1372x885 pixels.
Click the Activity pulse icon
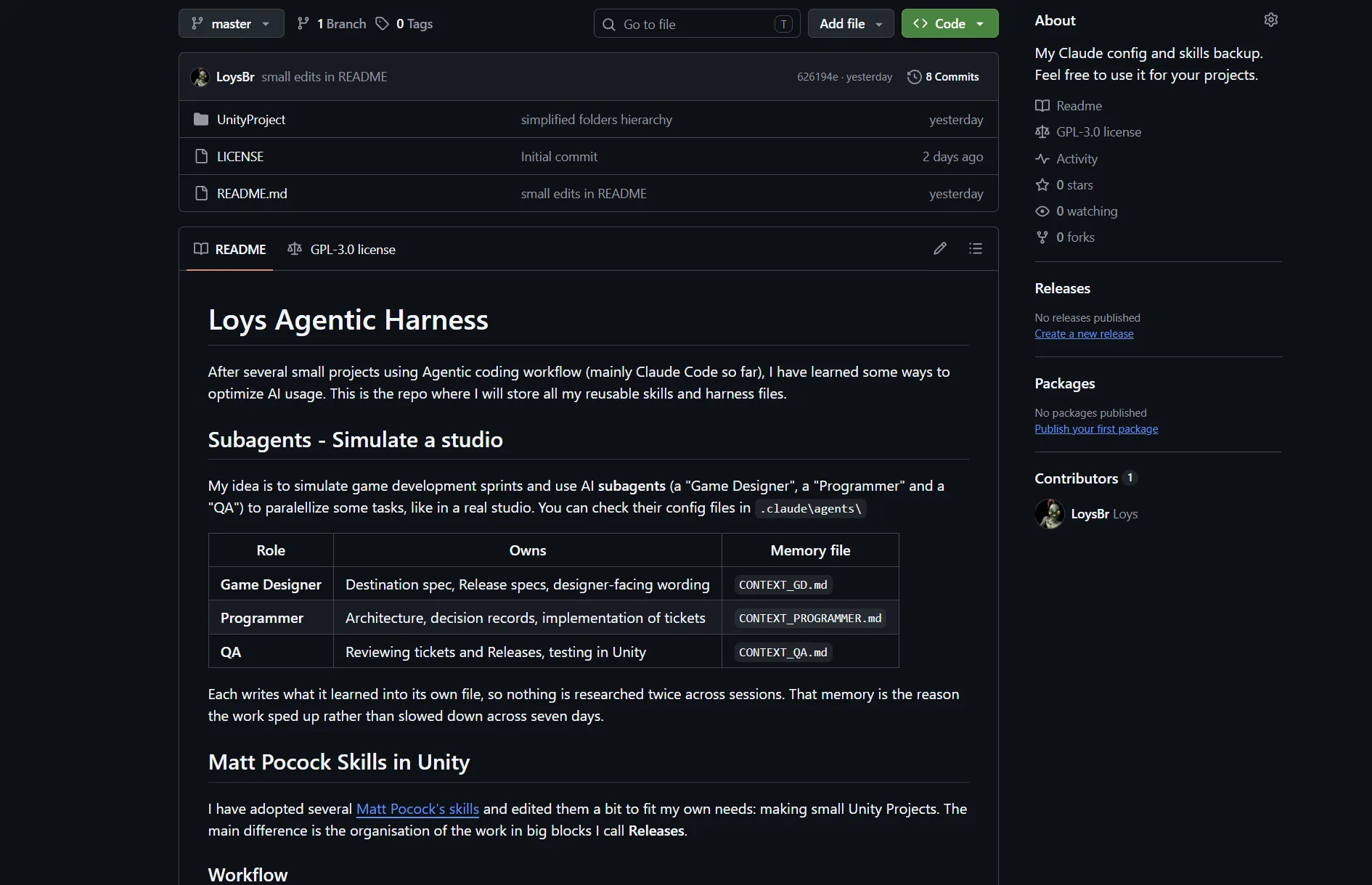(x=1042, y=159)
